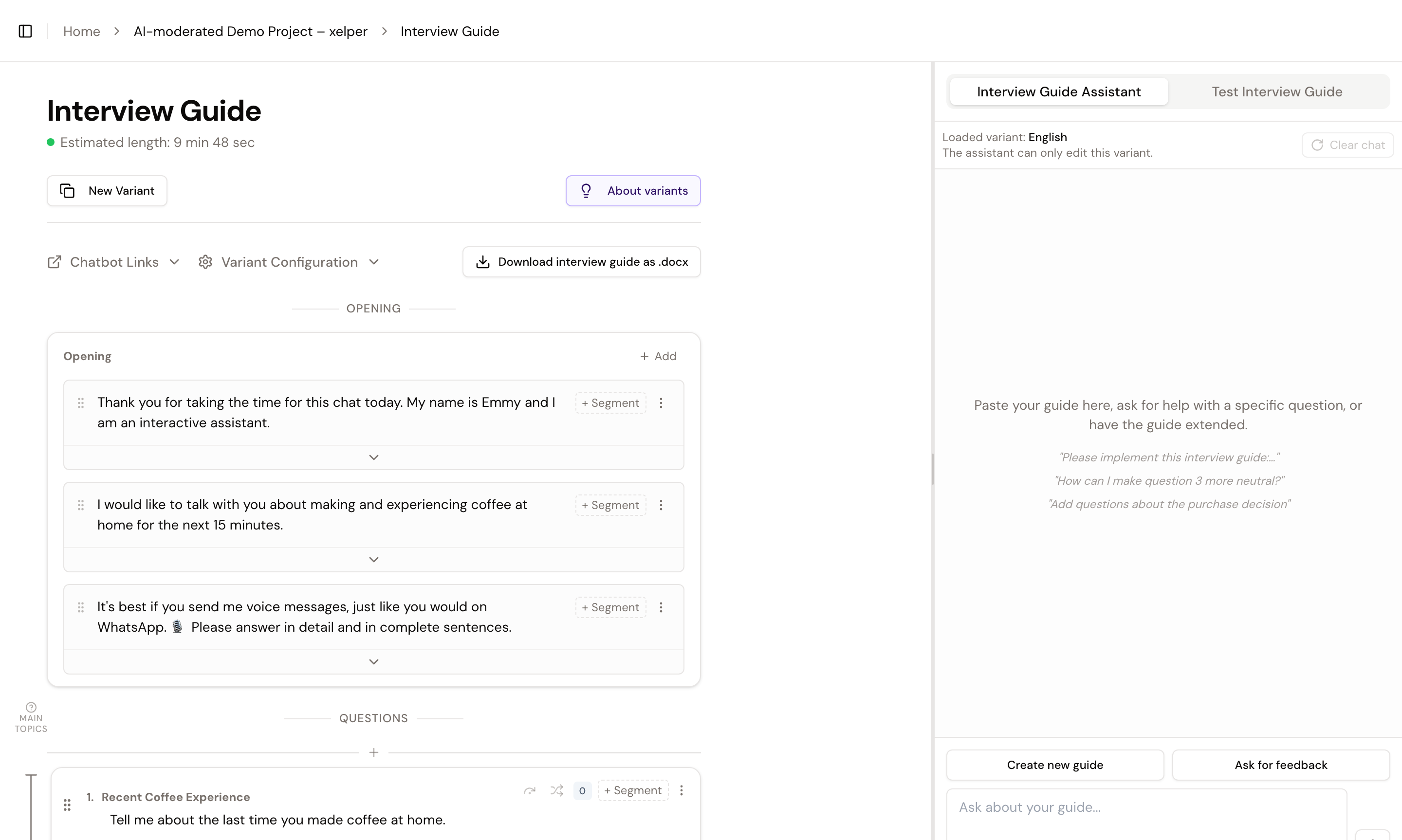This screenshot has width=1402, height=840.
Task: Click the 0 counter badge on question 1
Action: click(582, 791)
